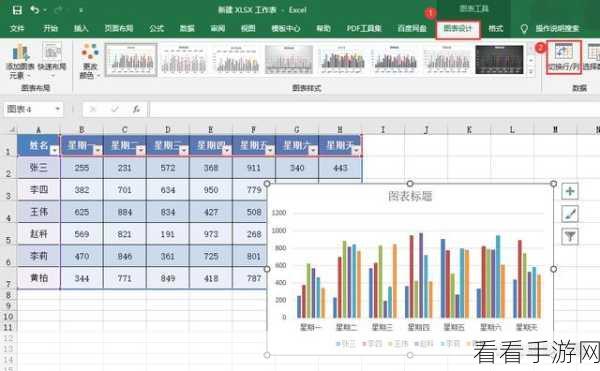Screen dimensions: 600x371
Task: Click the formula bar cancel X icon
Action: pyautogui.click(x=92, y=109)
